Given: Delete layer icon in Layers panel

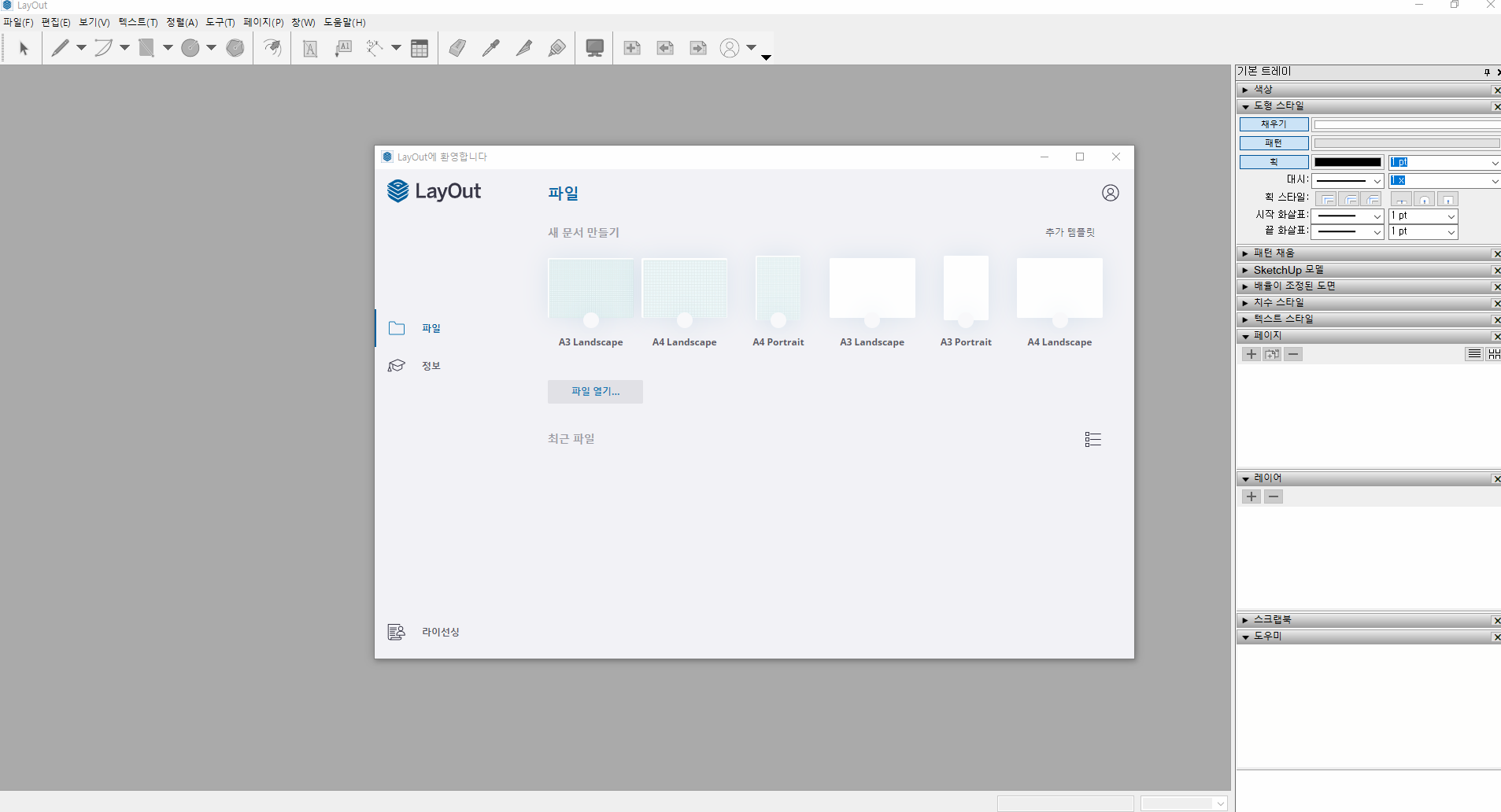Looking at the screenshot, I should click(x=1274, y=496).
